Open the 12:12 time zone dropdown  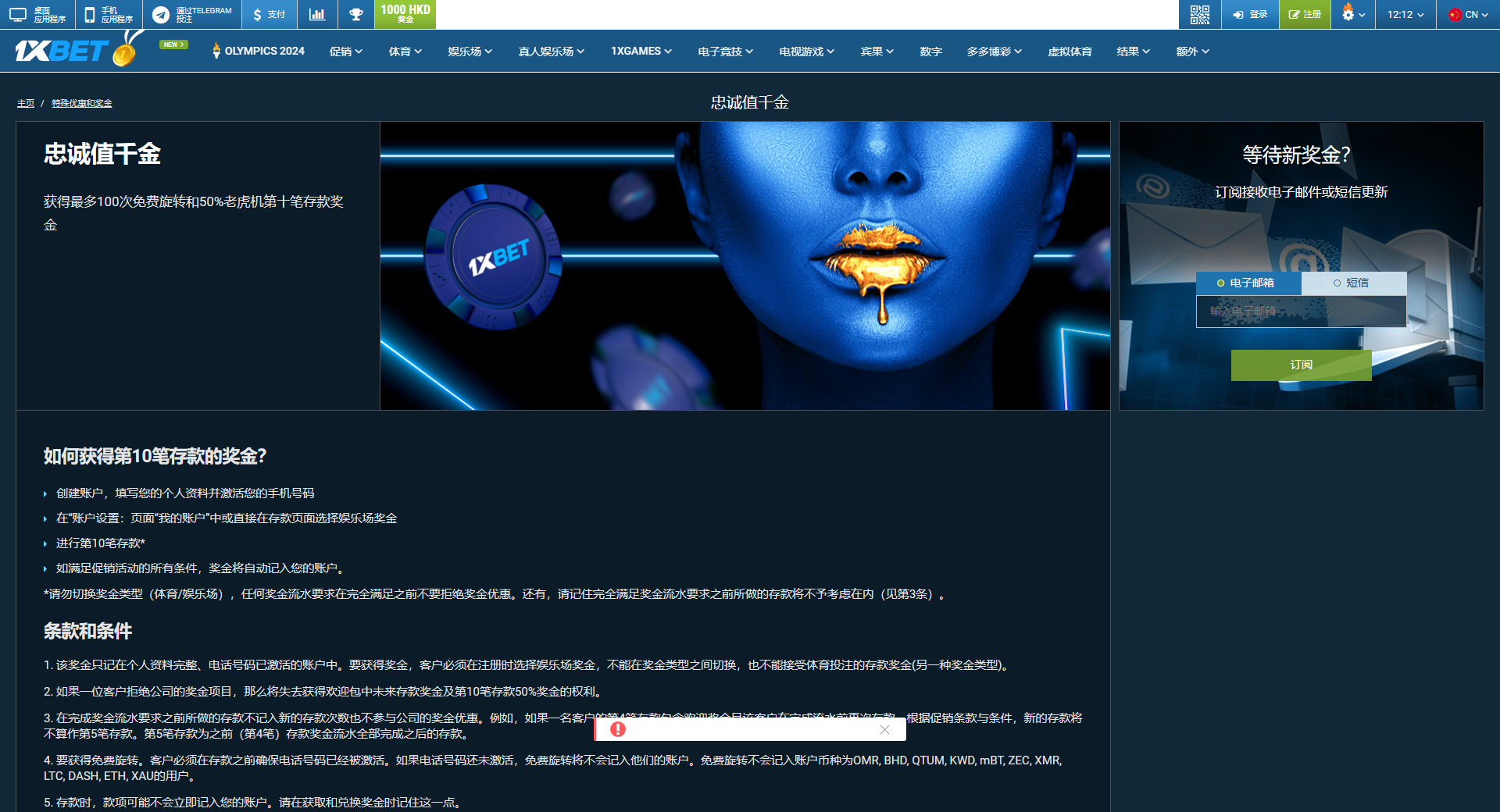tap(1405, 15)
